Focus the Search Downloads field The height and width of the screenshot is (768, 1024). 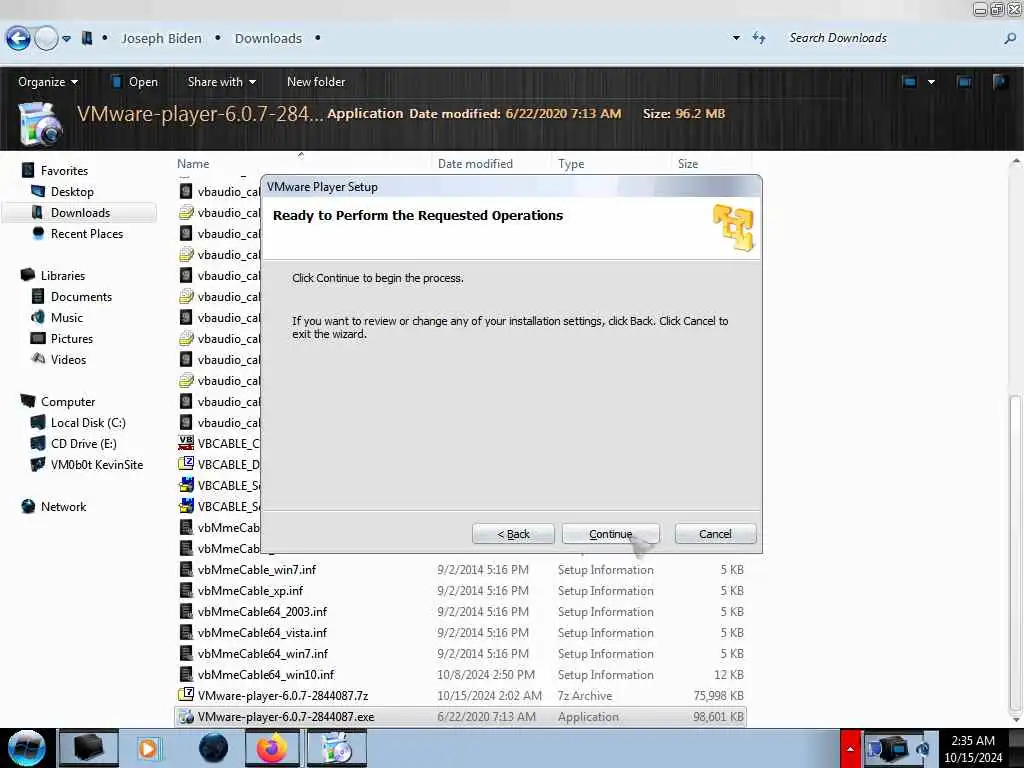(x=891, y=38)
